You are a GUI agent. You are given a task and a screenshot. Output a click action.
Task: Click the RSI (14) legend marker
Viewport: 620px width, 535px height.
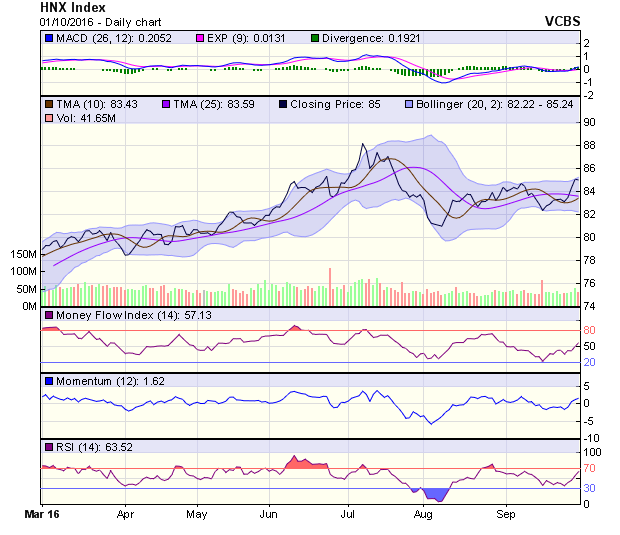tap(48, 446)
